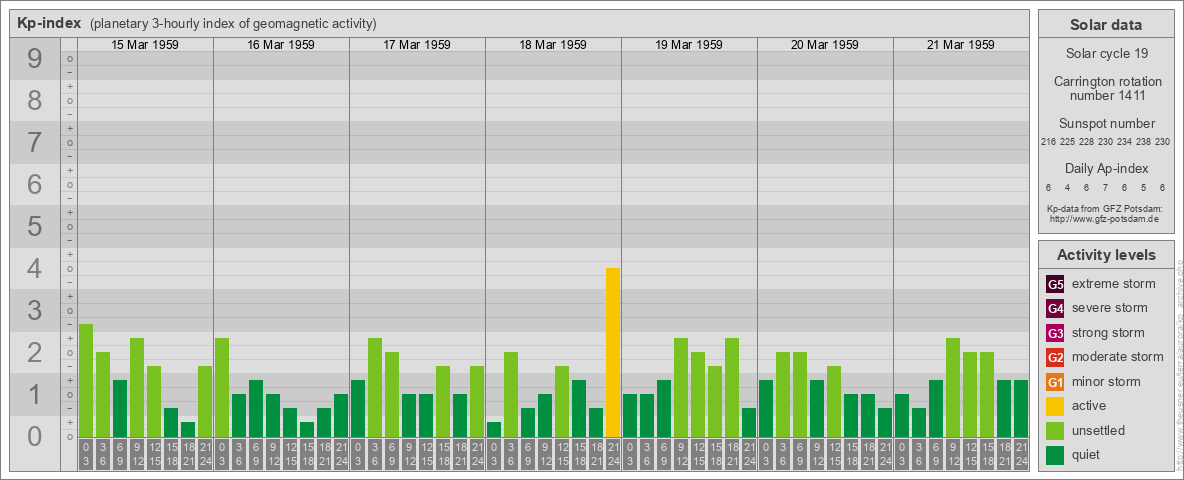Click the Kp scale number 2
Screen dimensions: 1184x480
pyautogui.click(x=35, y=352)
